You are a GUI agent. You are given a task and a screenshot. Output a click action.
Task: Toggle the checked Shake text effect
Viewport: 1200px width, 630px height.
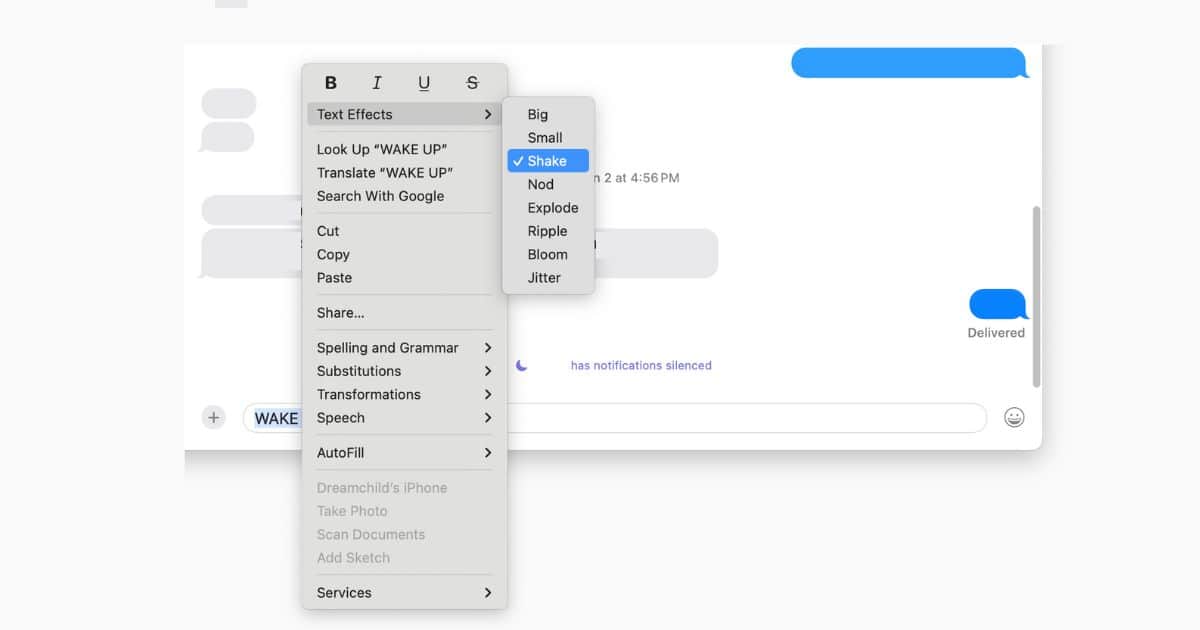tap(547, 161)
